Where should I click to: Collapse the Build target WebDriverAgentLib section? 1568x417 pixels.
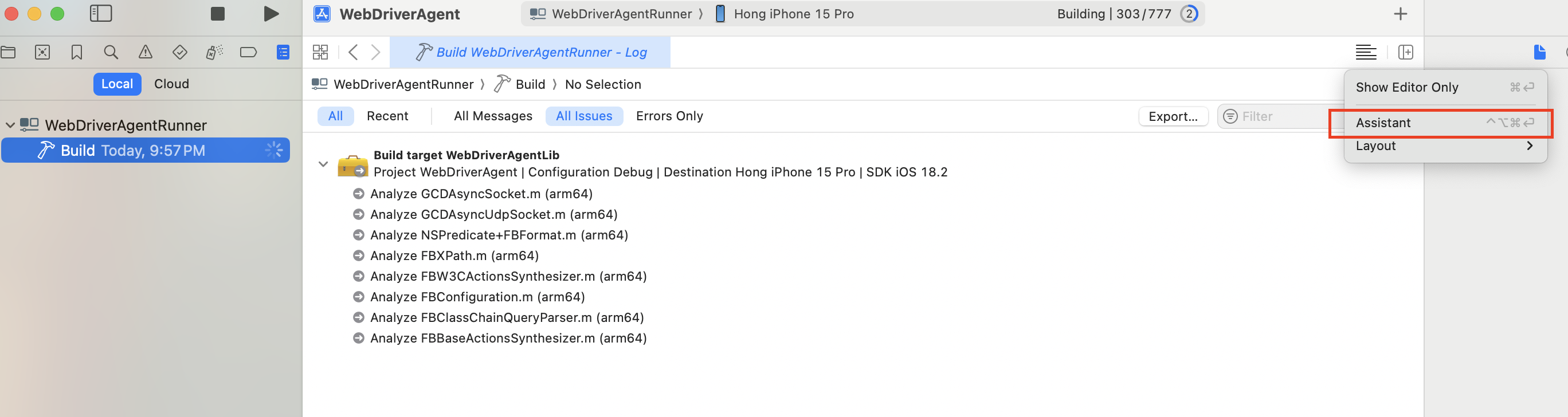click(x=323, y=164)
